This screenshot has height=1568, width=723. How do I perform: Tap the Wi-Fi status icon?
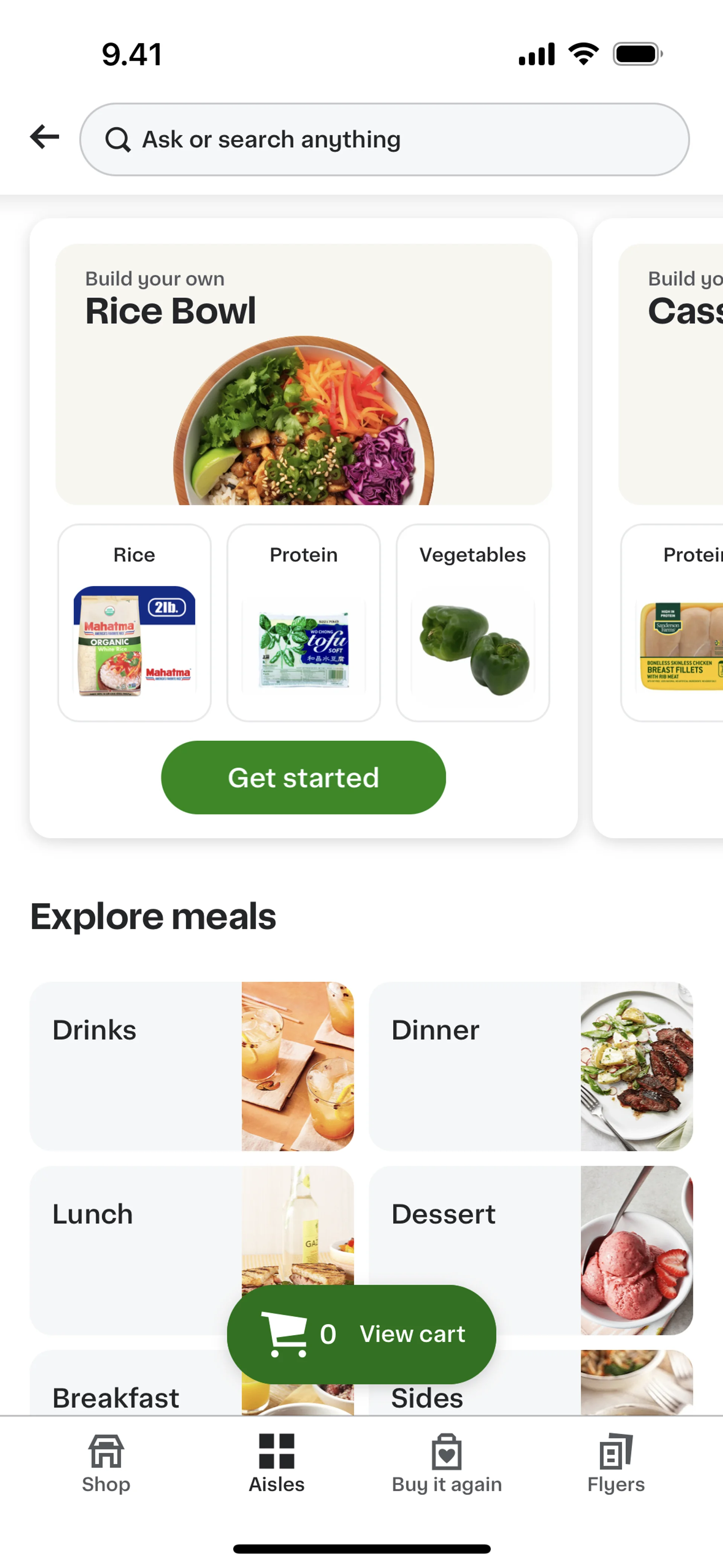coord(583,54)
